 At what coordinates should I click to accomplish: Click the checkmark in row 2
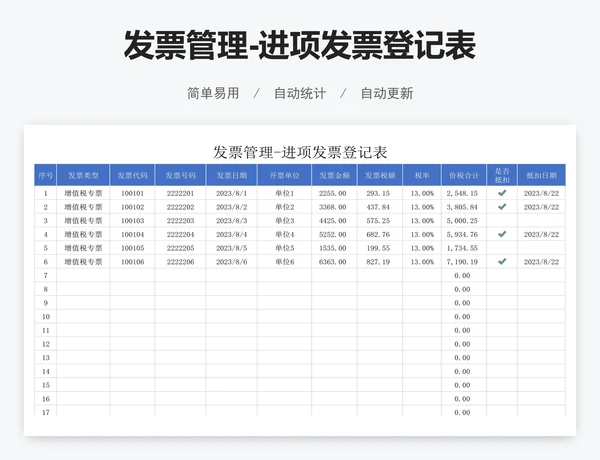502,207
